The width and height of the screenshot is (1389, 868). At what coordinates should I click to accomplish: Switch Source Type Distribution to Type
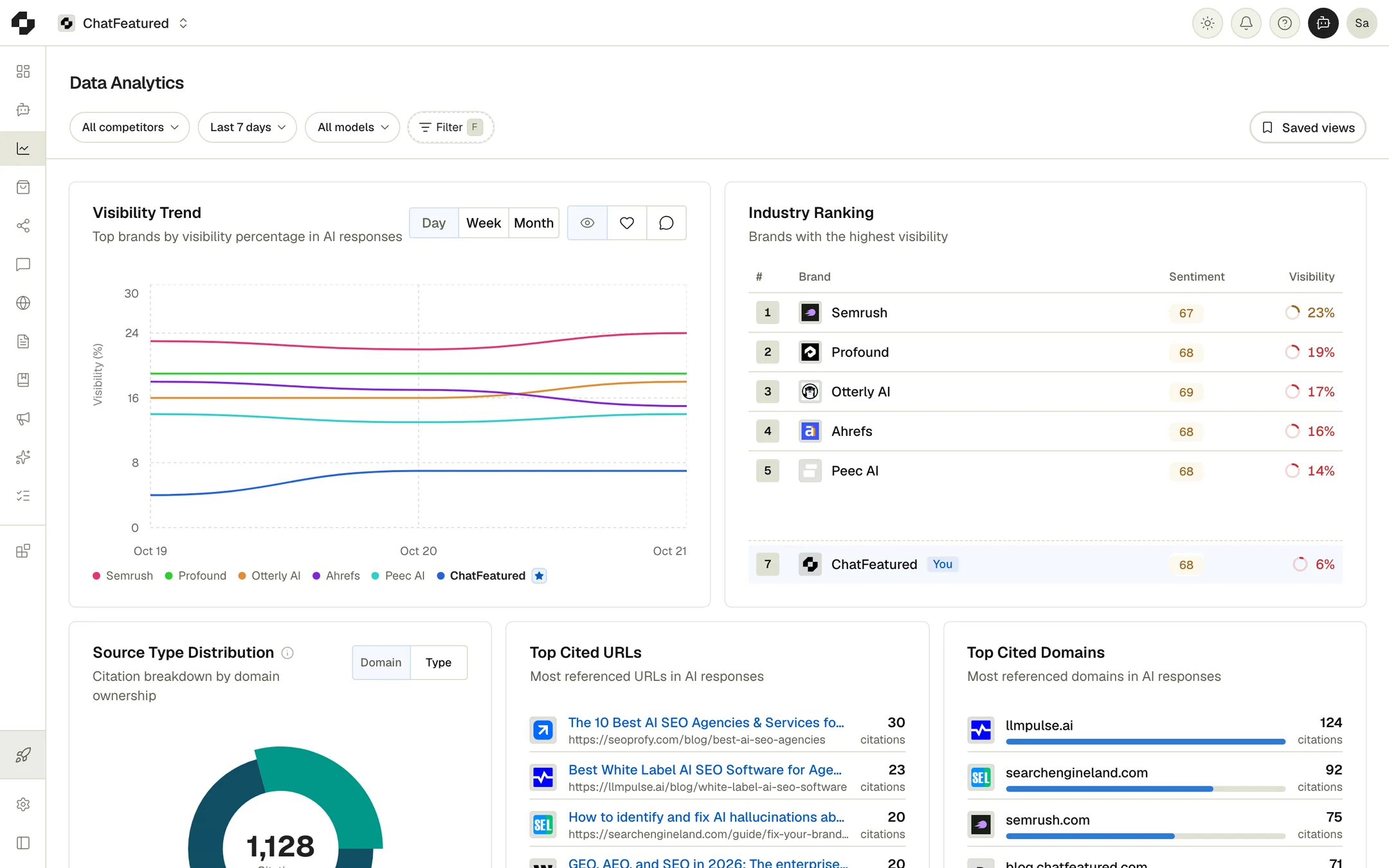(439, 662)
